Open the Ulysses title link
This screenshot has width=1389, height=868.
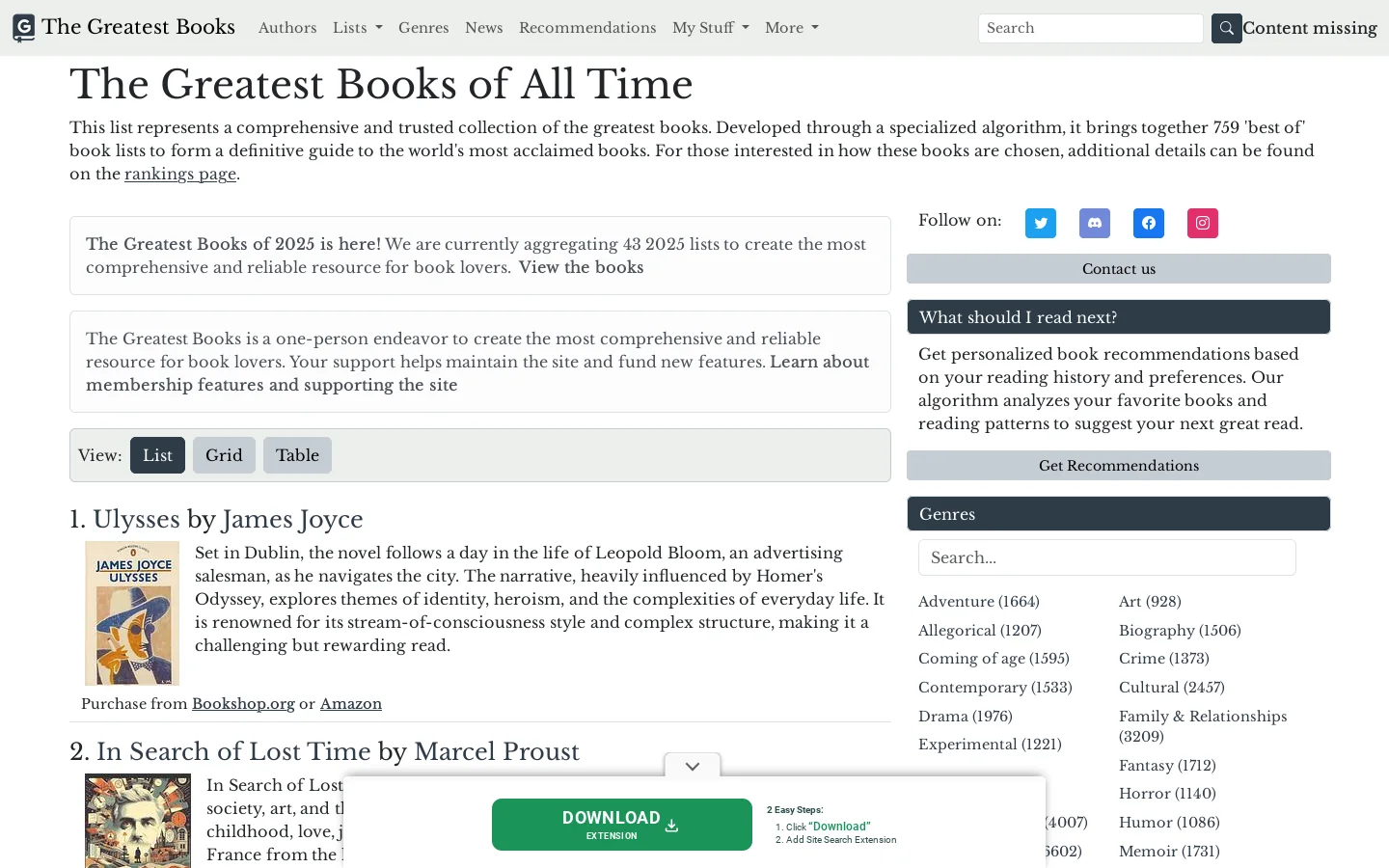pyautogui.click(x=136, y=520)
